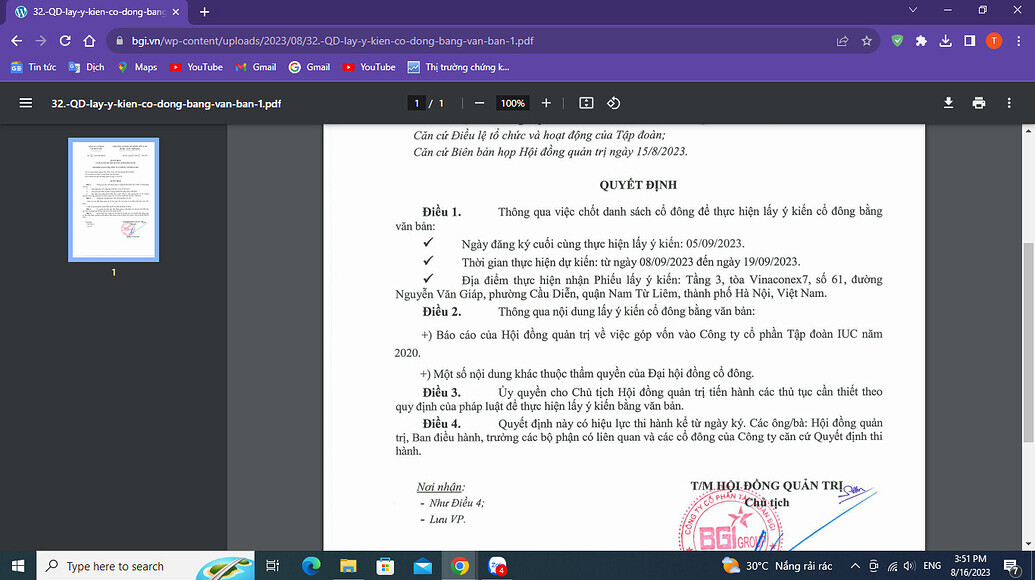Toggle the PDF sidebar menu
The image size is (1035, 580).
tap(26, 103)
